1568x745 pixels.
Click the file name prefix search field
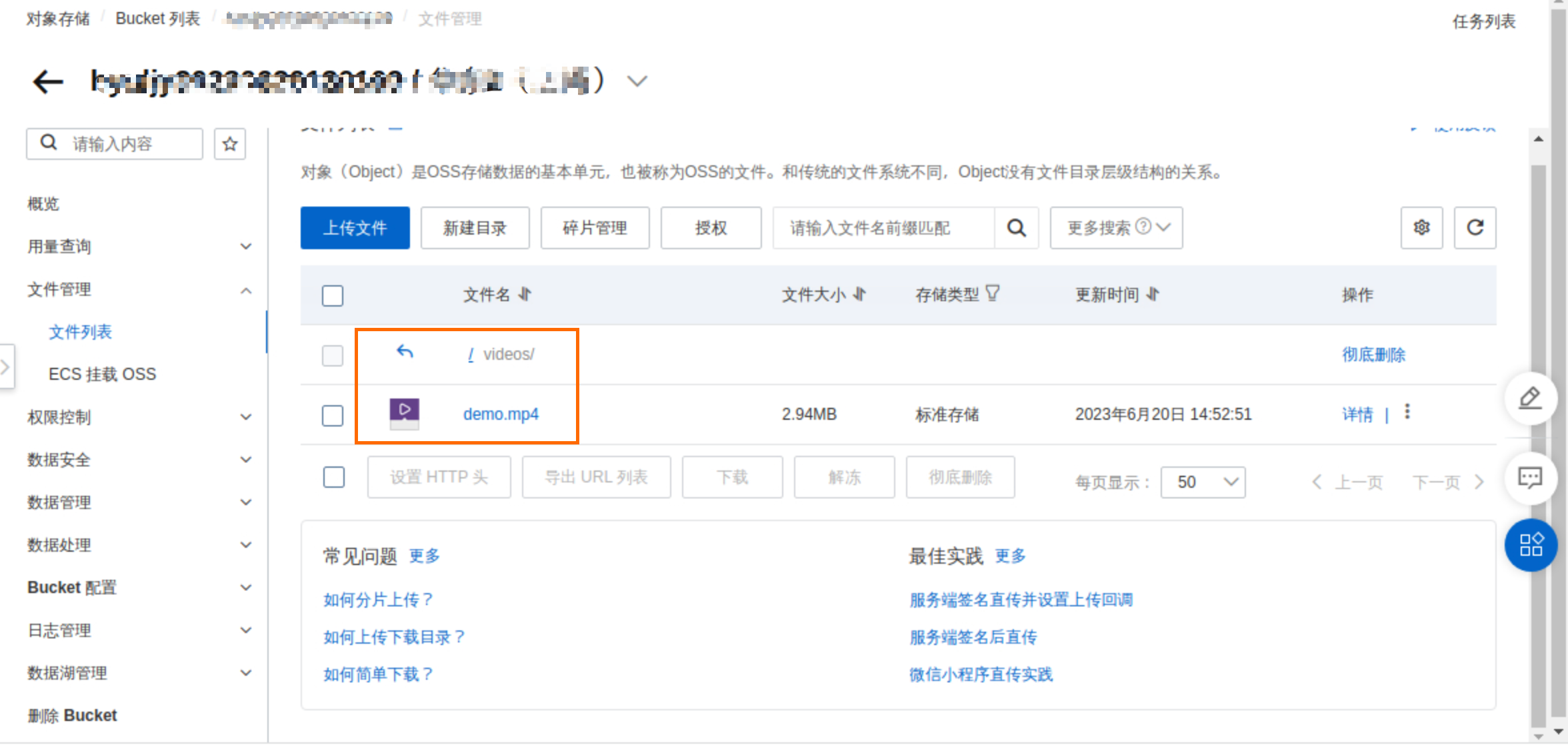click(x=883, y=228)
